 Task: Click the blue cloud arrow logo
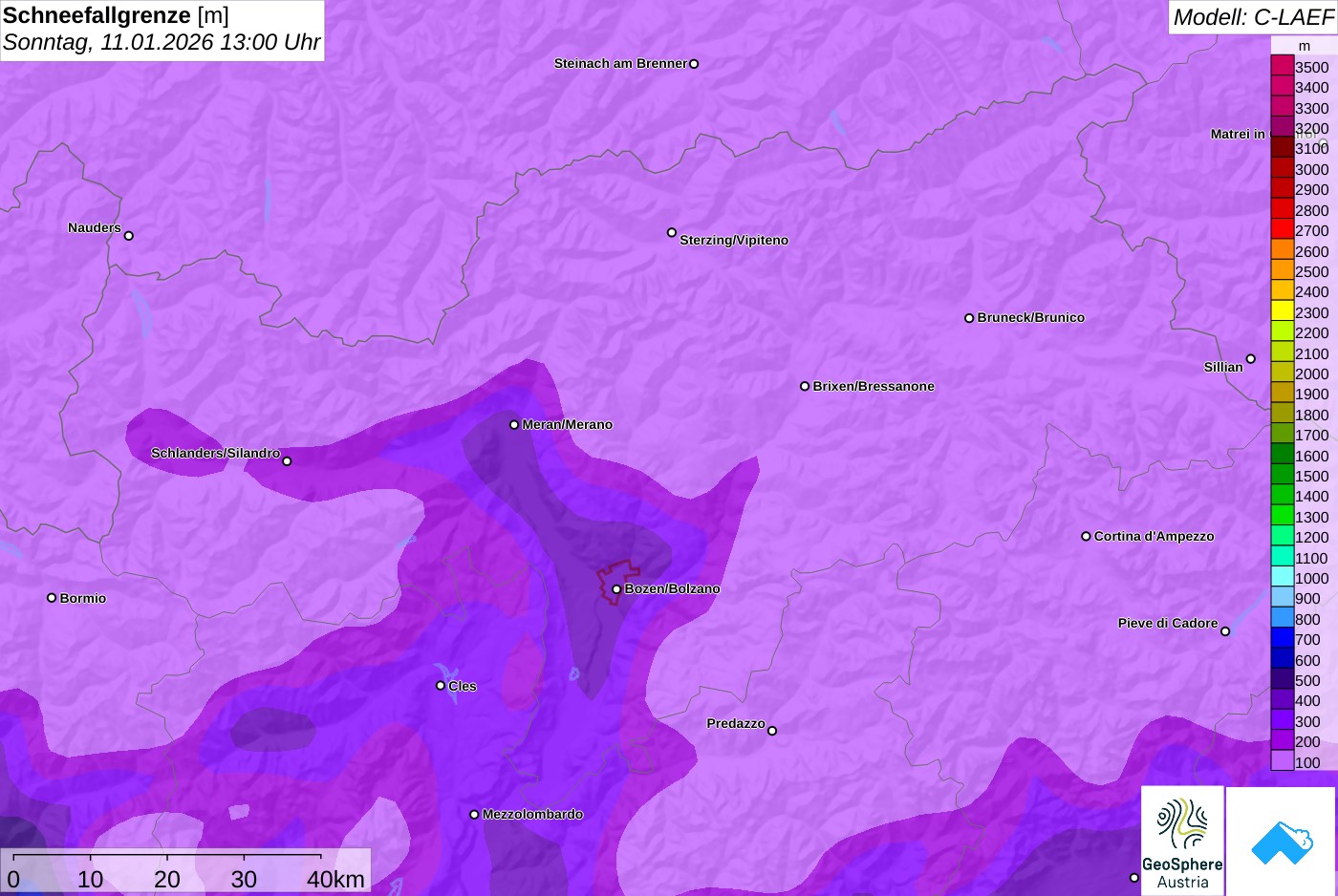pos(1282,841)
